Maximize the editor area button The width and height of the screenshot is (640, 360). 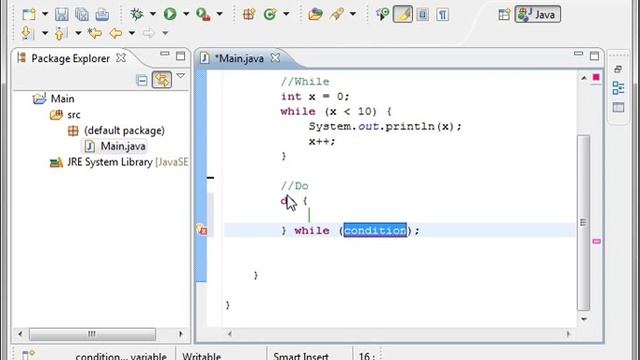click(x=594, y=56)
